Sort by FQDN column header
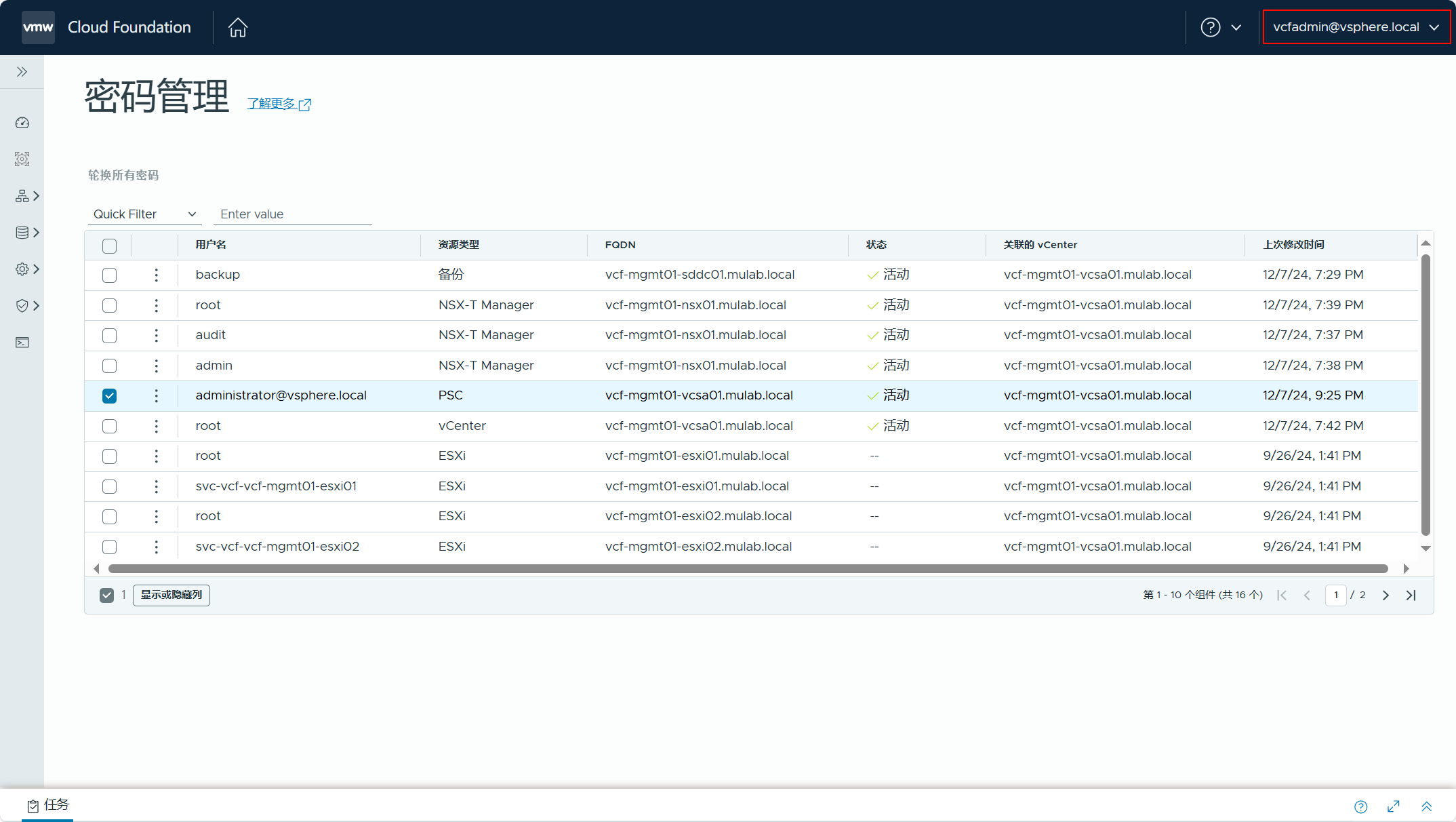The height and width of the screenshot is (822, 1456). (620, 245)
